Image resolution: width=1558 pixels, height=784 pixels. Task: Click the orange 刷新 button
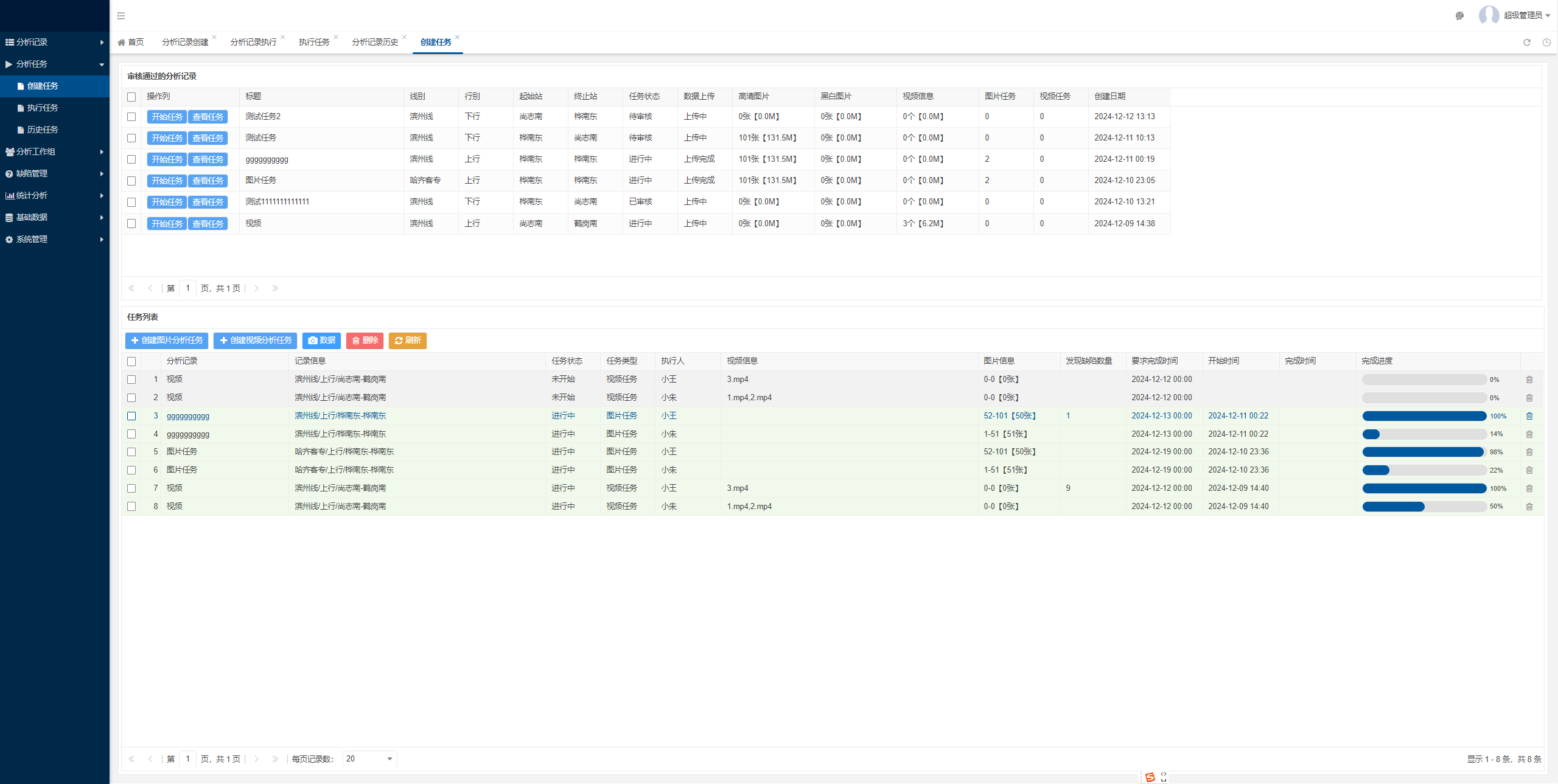tap(408, 341)
